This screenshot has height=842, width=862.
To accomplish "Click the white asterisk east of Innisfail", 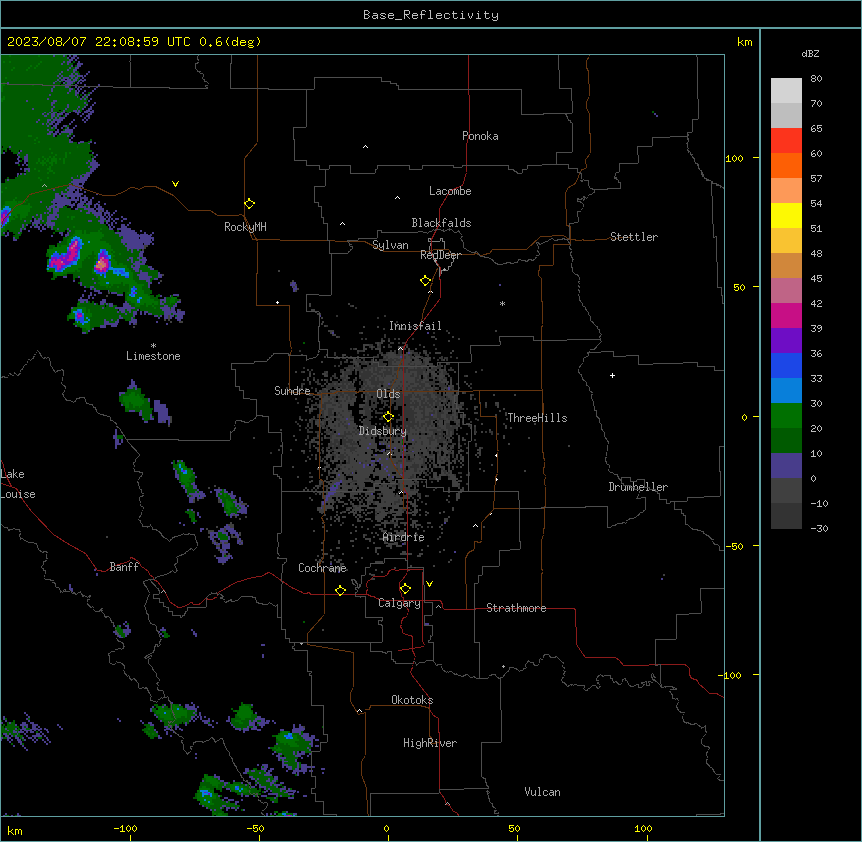I will click(502, 303).
